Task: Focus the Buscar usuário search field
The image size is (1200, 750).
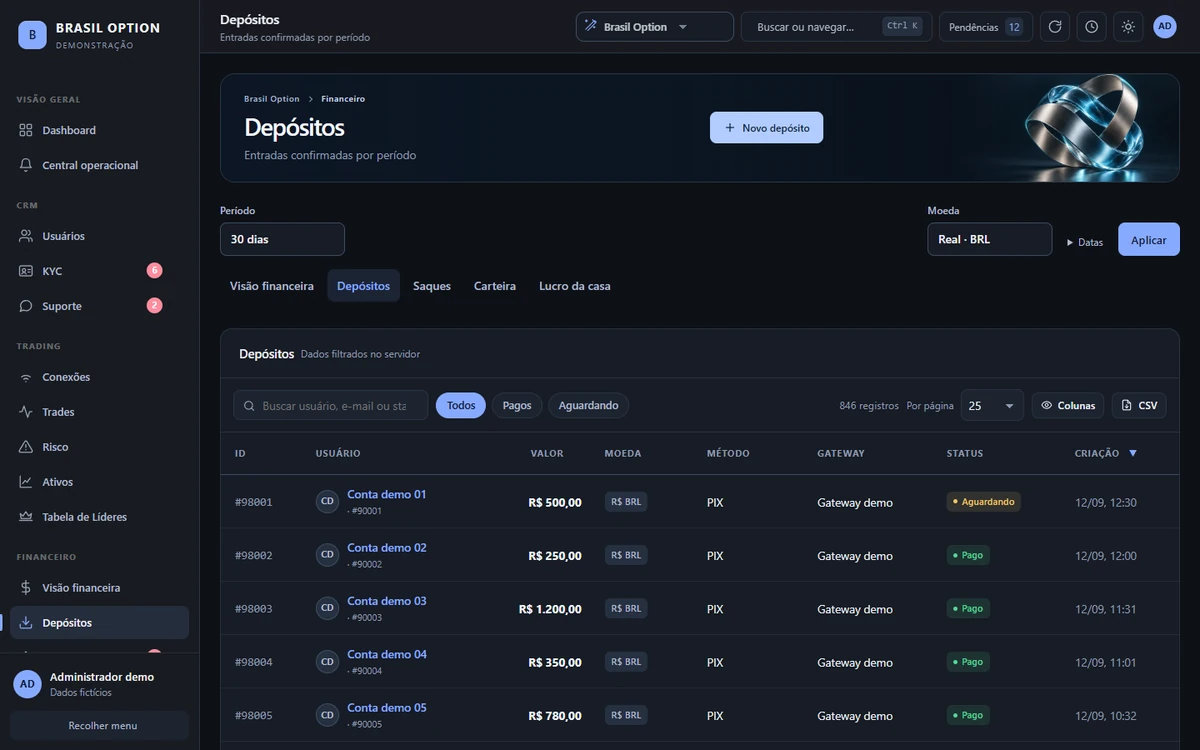Action: [x=331, y=405]
